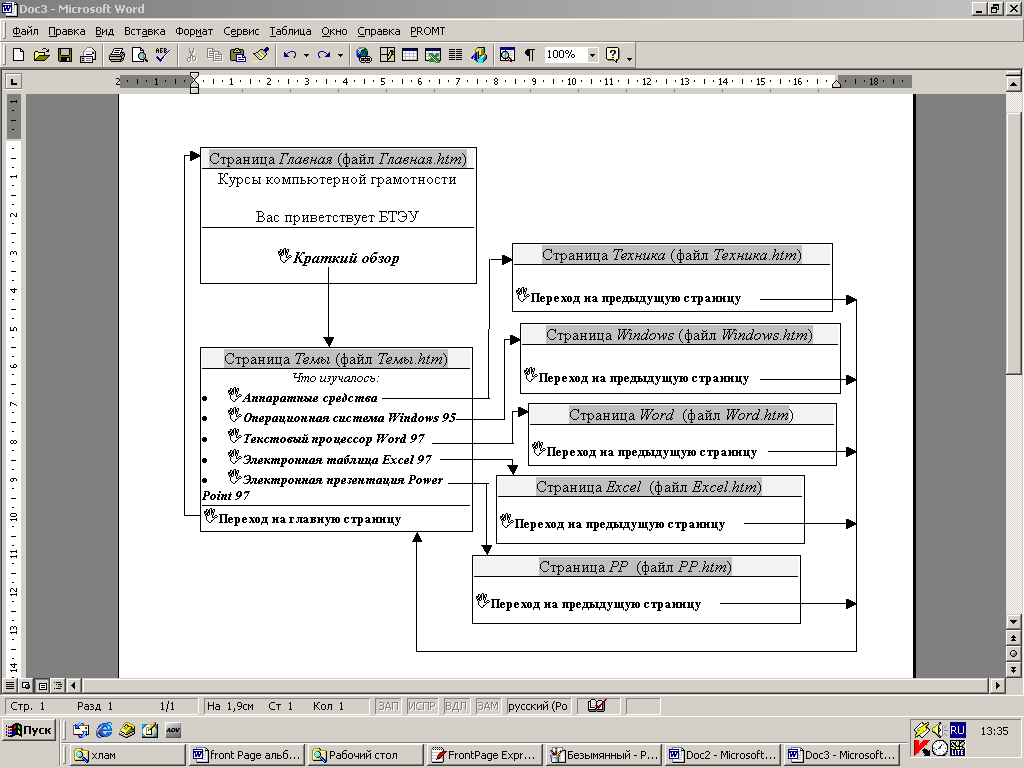
Task: Open the PROMT menu
Action: pyautogui.click(x=428, y=31)
